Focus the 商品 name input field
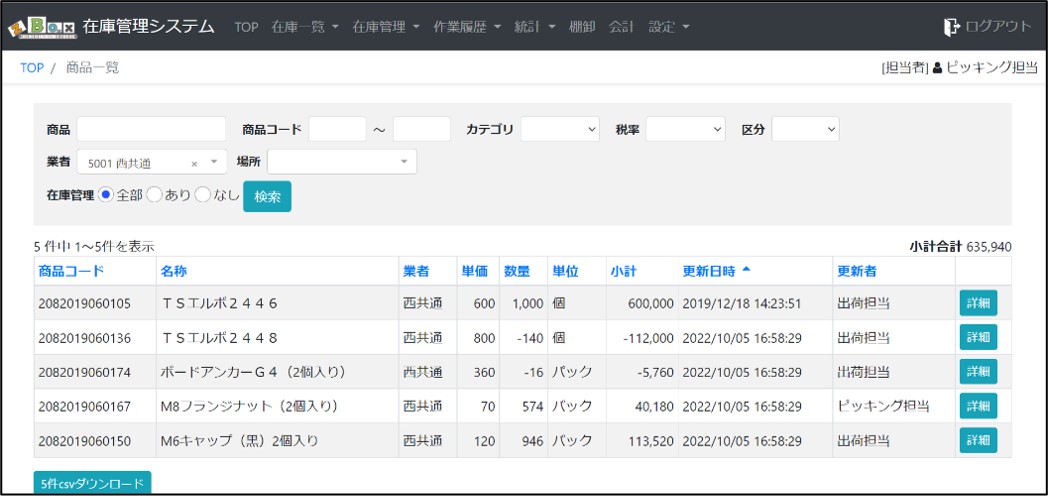1048x496 pixels. (151, 129)
